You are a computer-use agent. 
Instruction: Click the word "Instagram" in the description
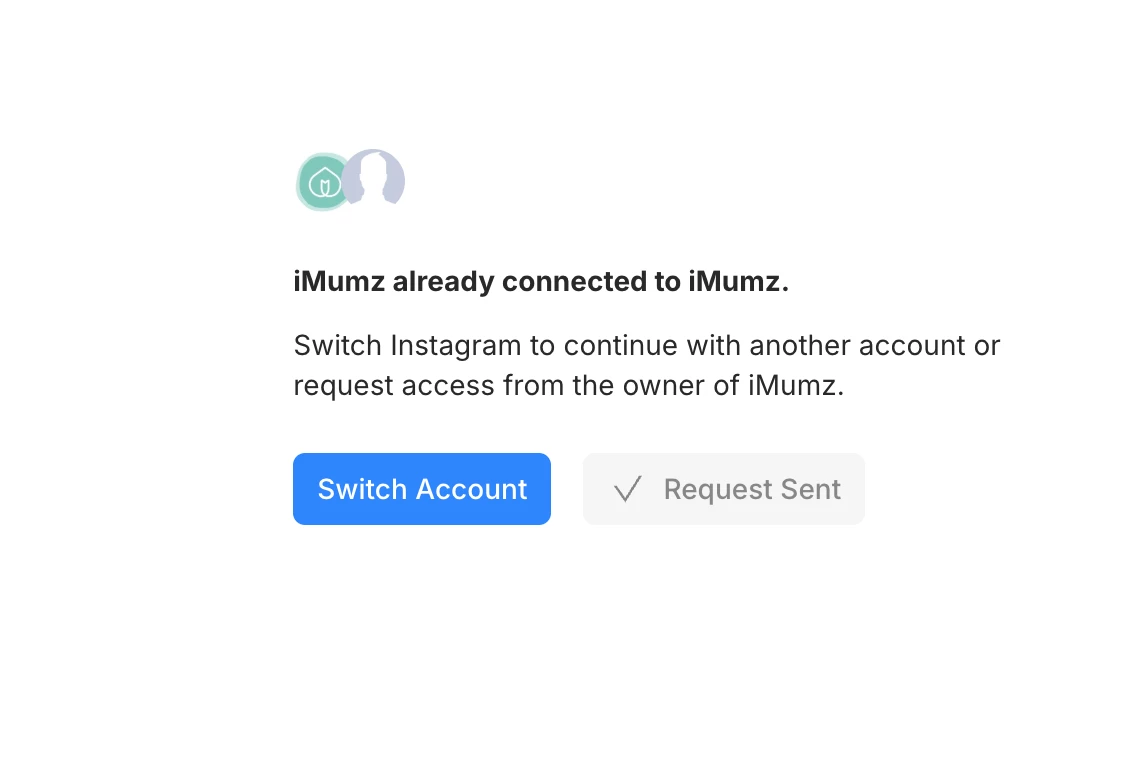click(x=455, y=346)
